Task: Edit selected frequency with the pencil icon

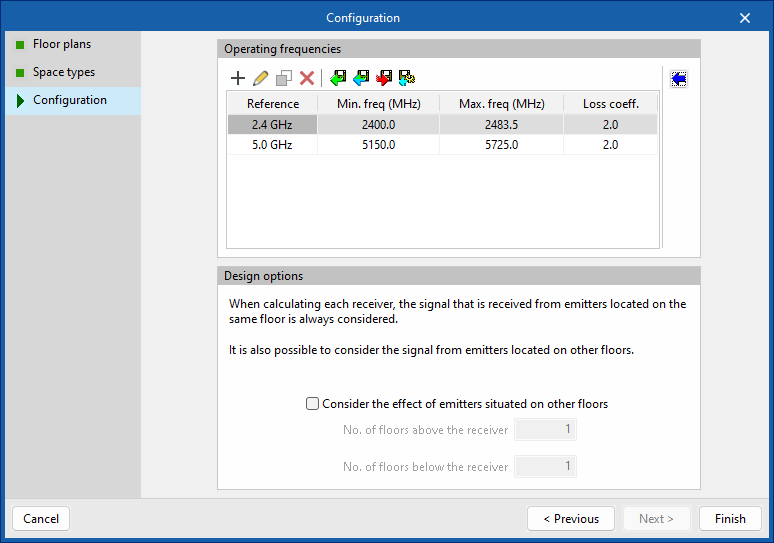Action: (261, 78)
